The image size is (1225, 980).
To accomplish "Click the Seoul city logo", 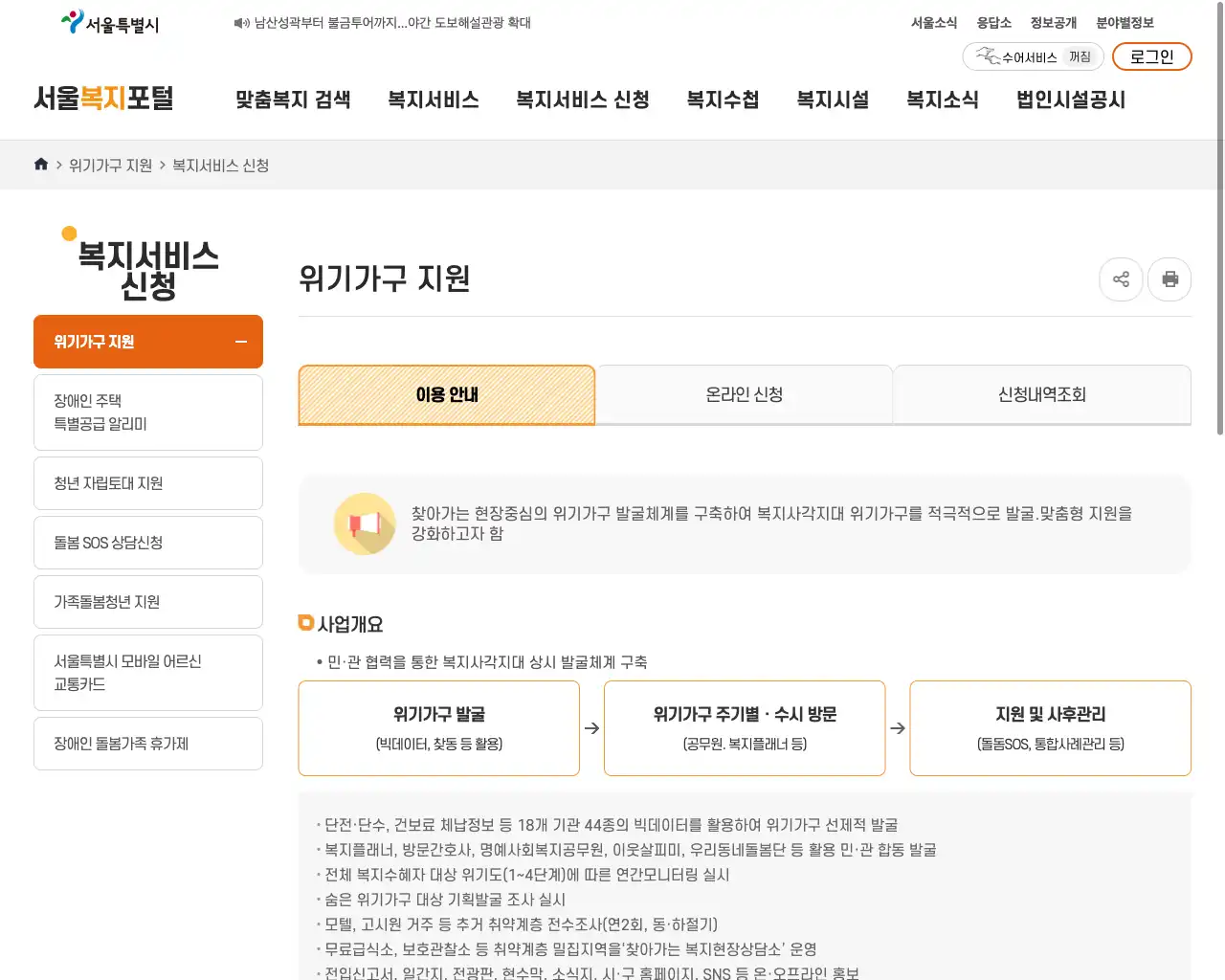I will 110,23.
